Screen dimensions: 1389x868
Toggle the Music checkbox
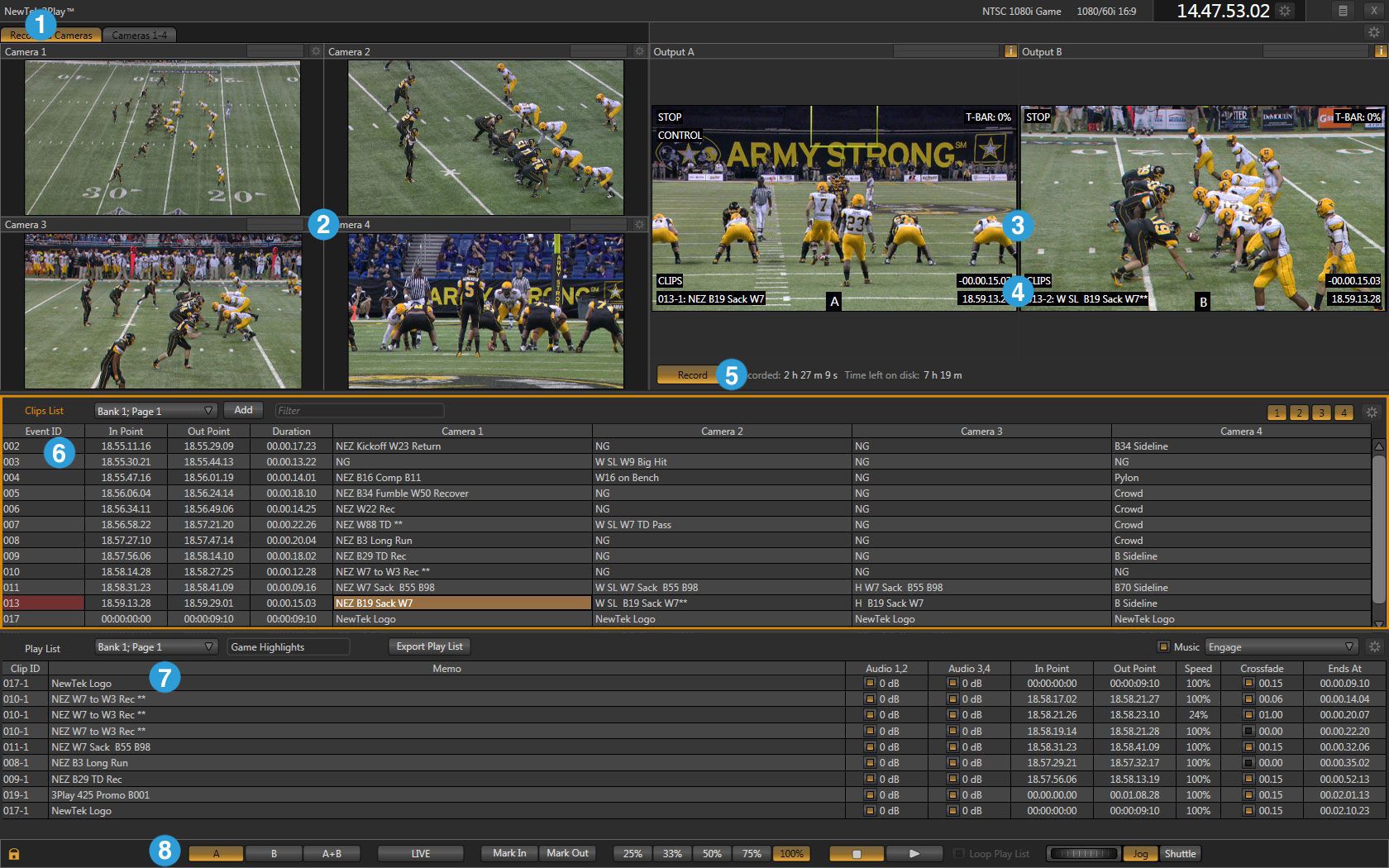click(1163, 646)
